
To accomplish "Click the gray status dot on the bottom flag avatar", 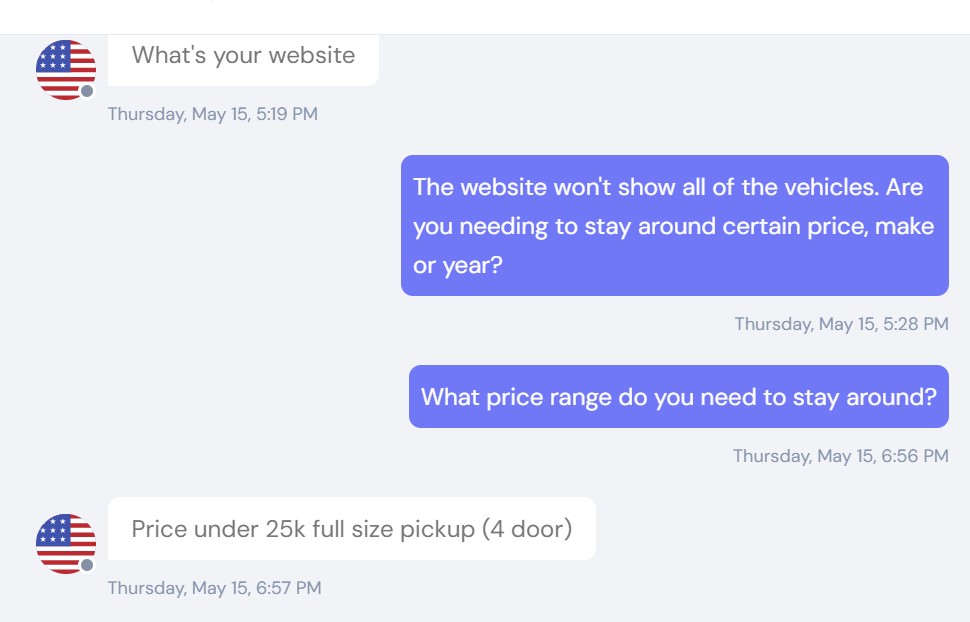I will click(87, 565).
